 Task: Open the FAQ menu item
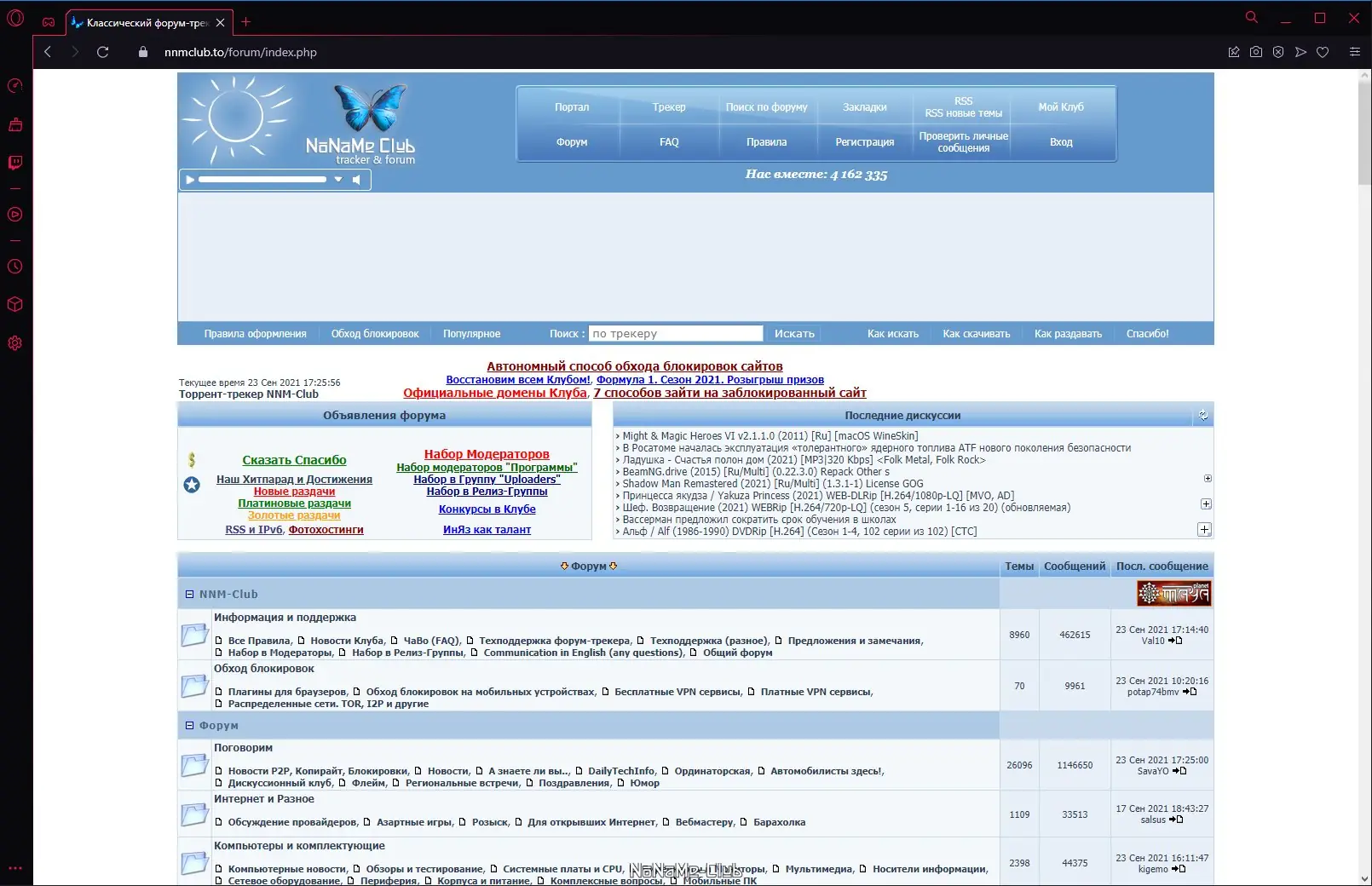coord(669,142)
